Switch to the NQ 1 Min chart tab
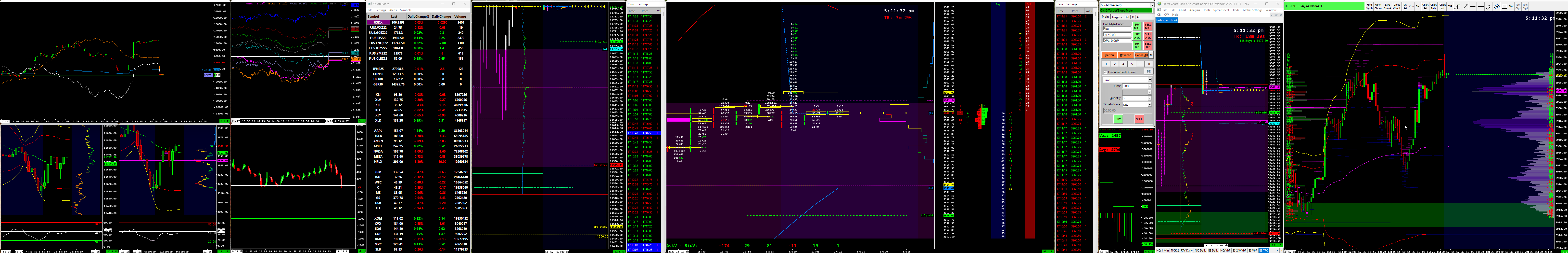 click(x=1163, y=251)
